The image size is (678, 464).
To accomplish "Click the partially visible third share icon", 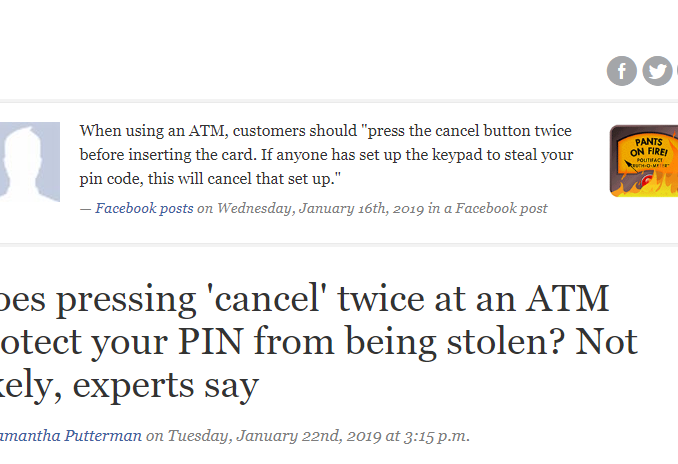I will [x=676, y=71].
